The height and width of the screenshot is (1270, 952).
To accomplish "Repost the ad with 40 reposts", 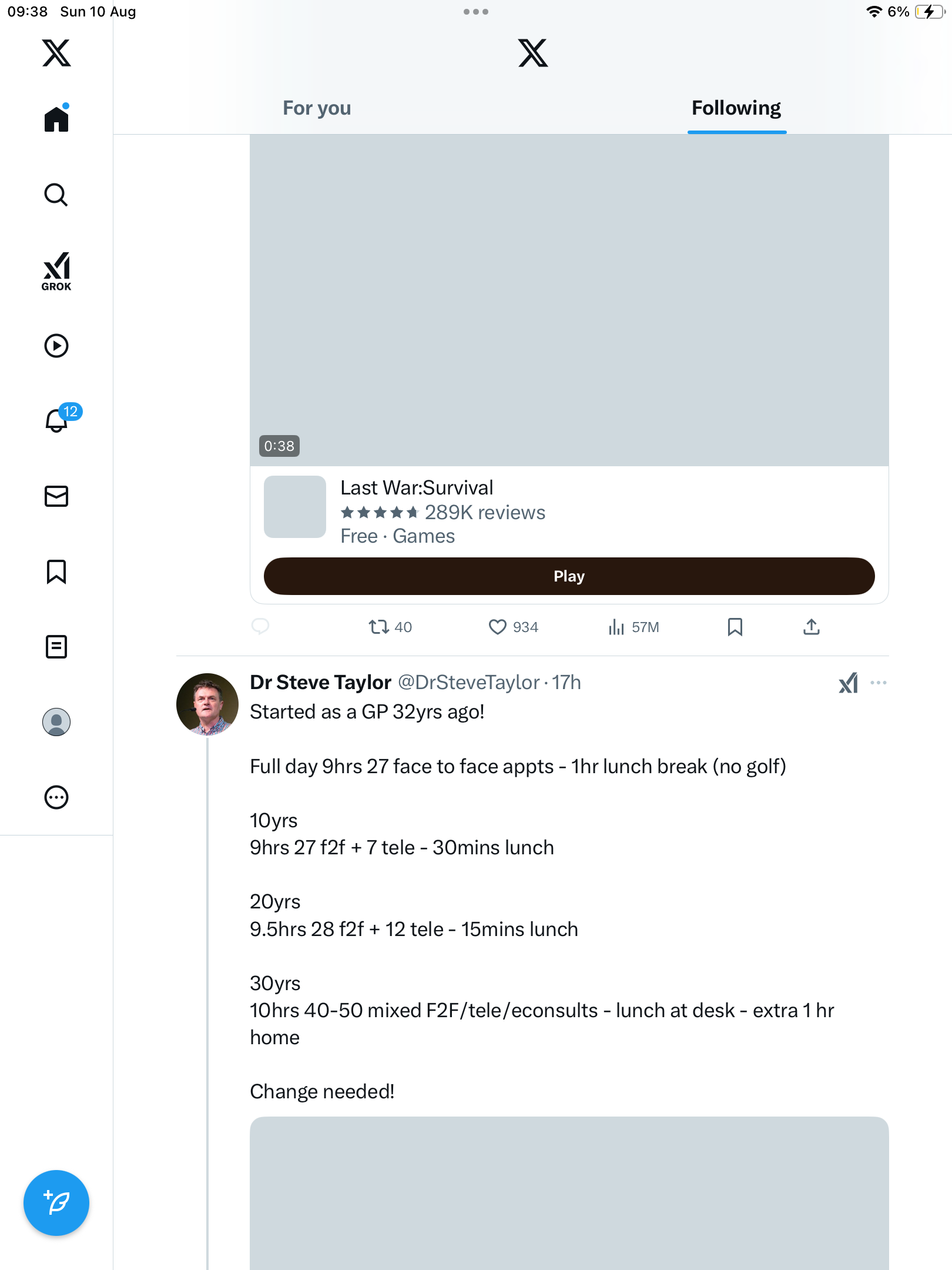I will [379, 627].
